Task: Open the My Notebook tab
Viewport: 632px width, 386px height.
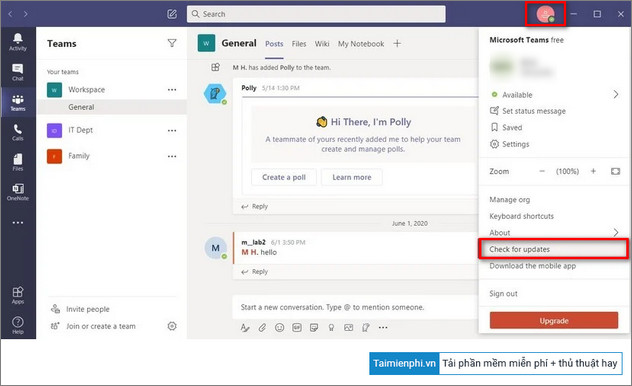Action: tap(361, 44)
